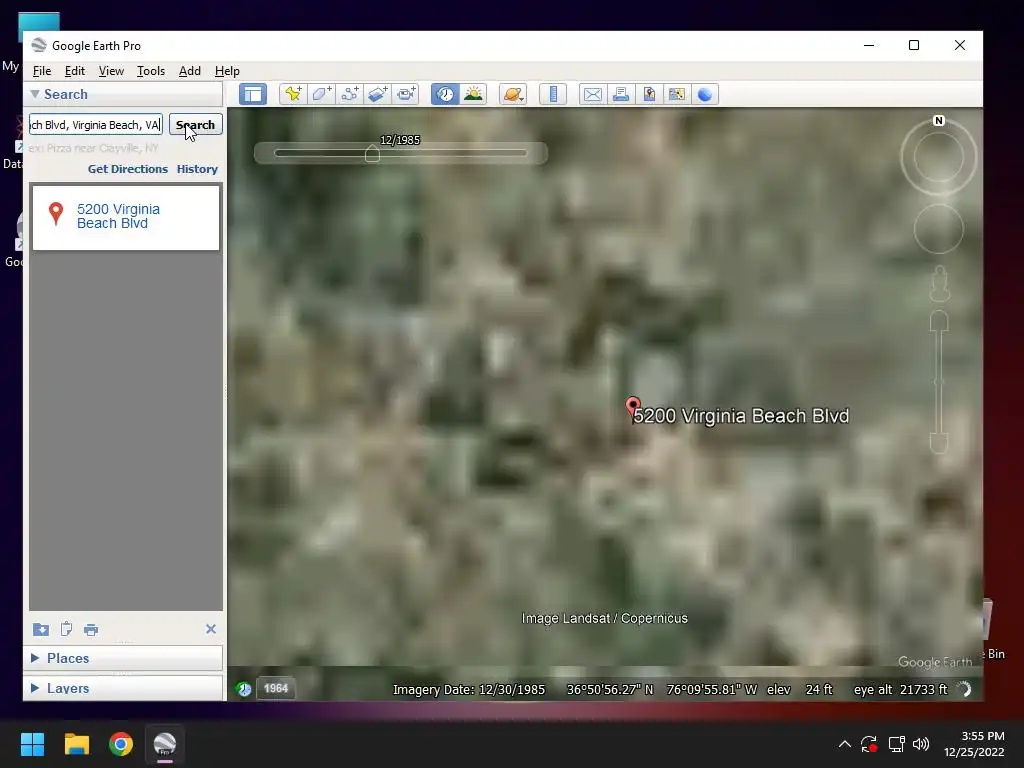Expand the Layers panel

click(35, 688)
